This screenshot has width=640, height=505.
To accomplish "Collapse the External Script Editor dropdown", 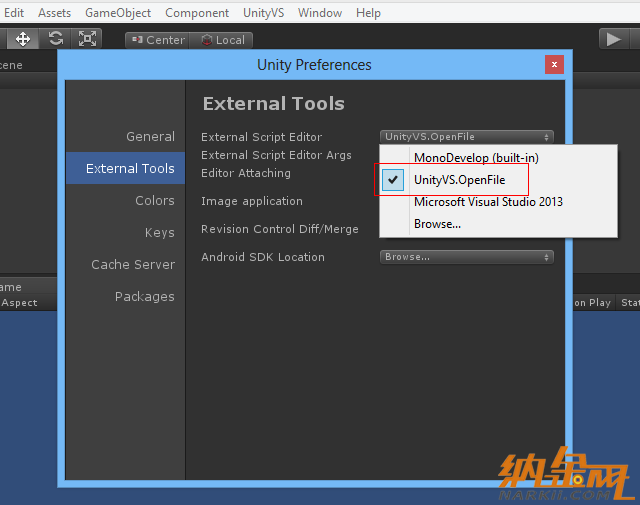I will point(467,137).
